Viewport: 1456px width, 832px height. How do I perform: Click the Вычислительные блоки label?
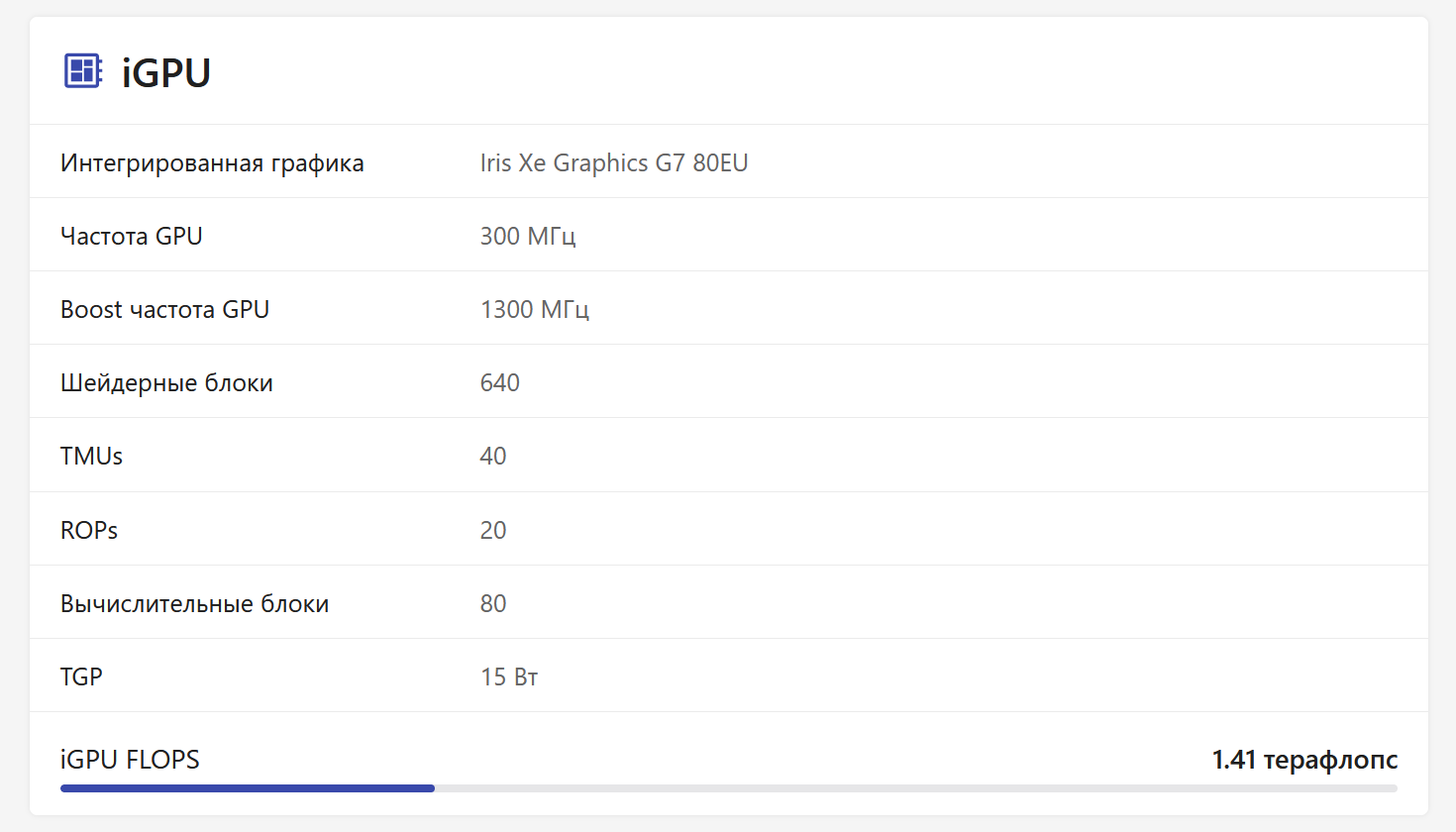(x=195, y=604)
